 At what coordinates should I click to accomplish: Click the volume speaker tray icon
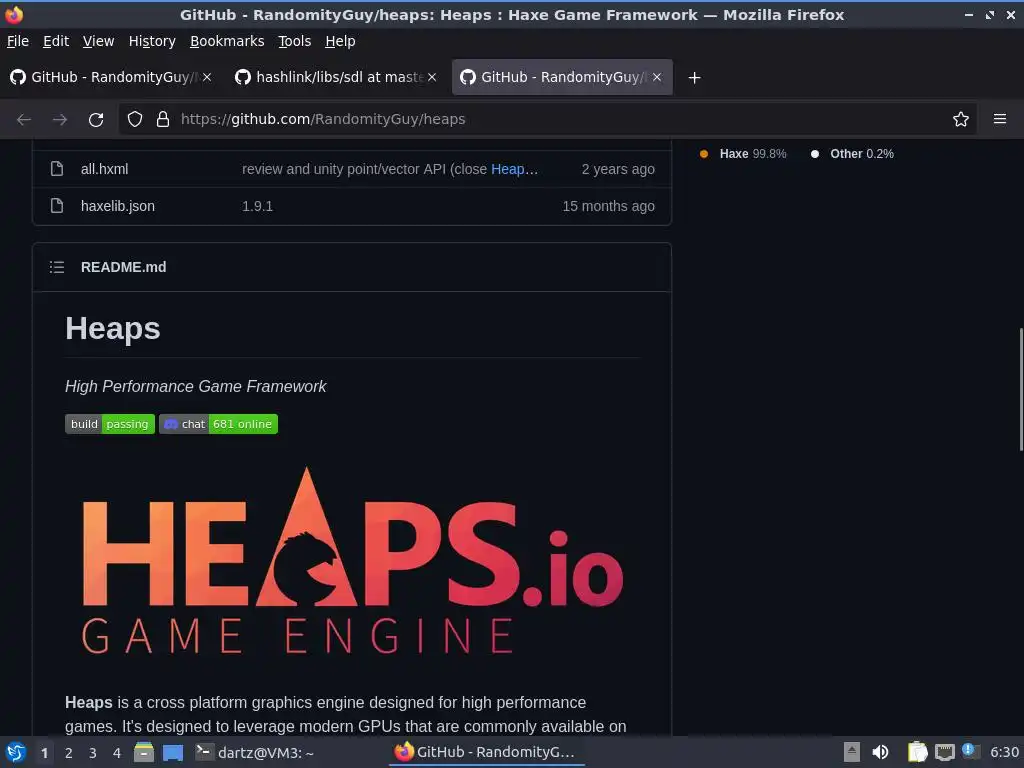pos(880,752)
